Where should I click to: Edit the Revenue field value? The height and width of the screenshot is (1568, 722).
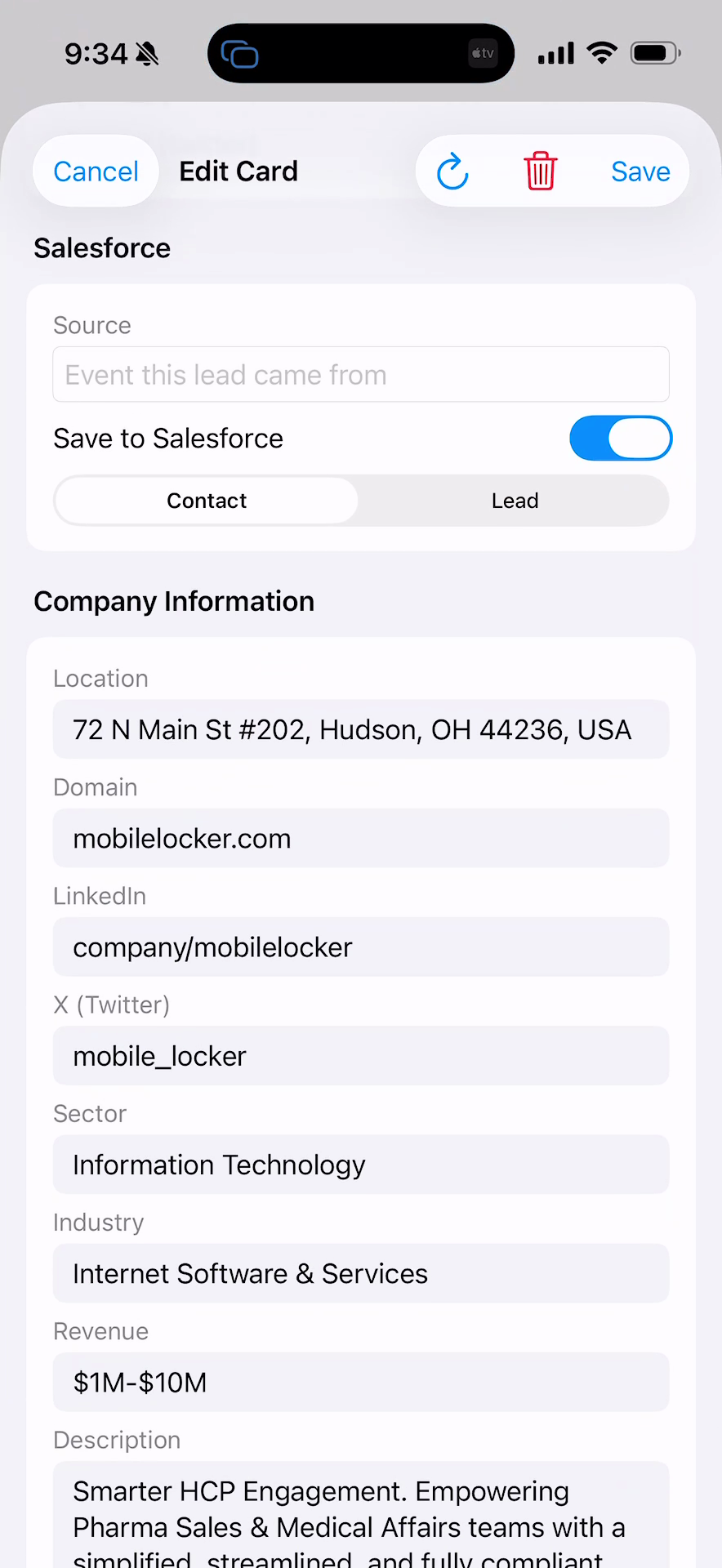tap(361, 1383)
